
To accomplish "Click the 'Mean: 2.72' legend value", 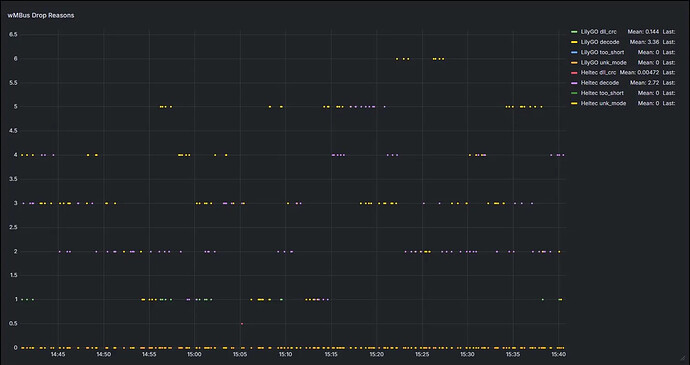I will [x=645, y=83].
